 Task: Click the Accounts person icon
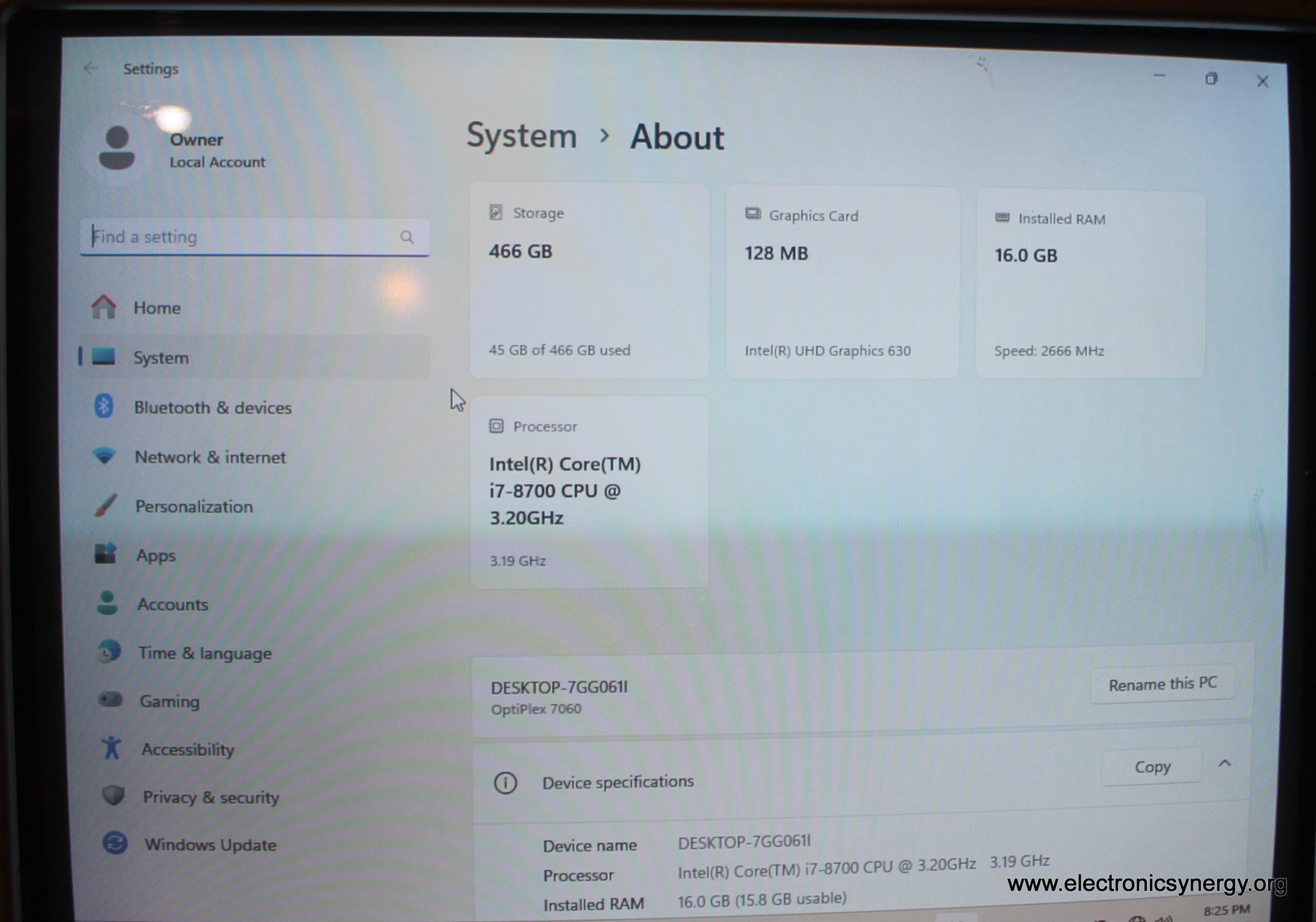pos(107,603)
